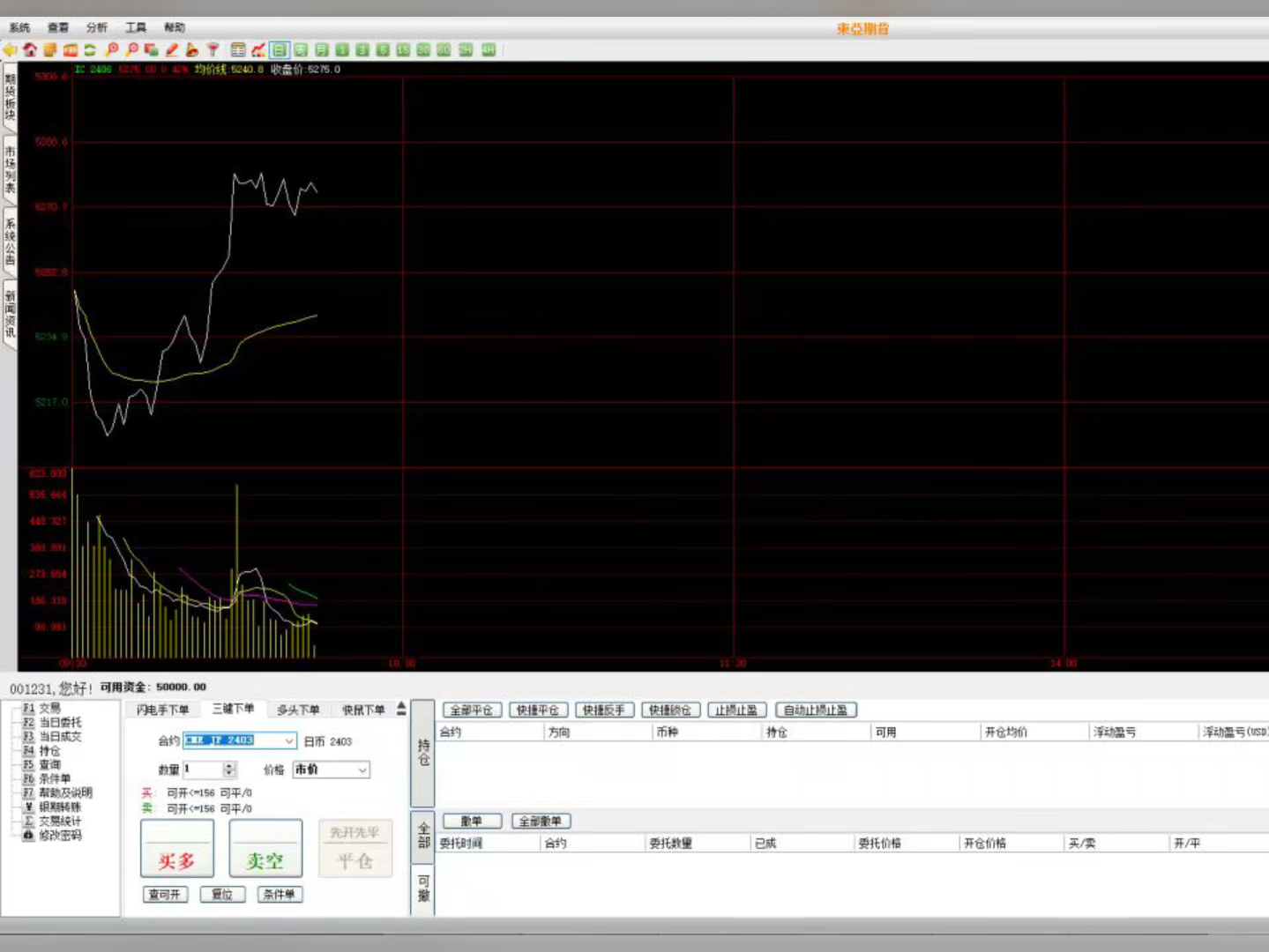Open the 帮助 menu
The width and height of the screenshot is (1269, 952).
tap(175, 28)
